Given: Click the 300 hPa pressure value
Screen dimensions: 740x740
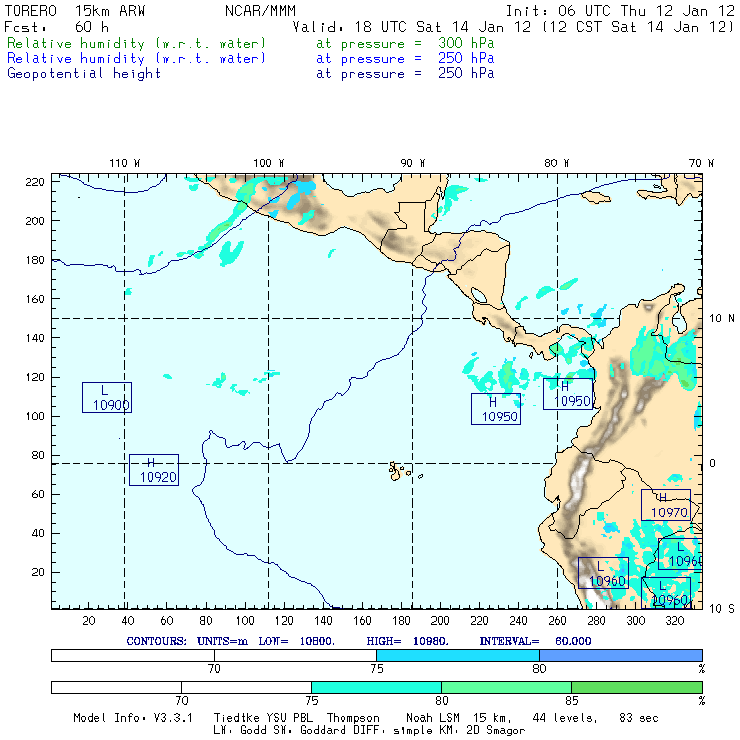Looking at the screenshot, I should click(466, 43).
